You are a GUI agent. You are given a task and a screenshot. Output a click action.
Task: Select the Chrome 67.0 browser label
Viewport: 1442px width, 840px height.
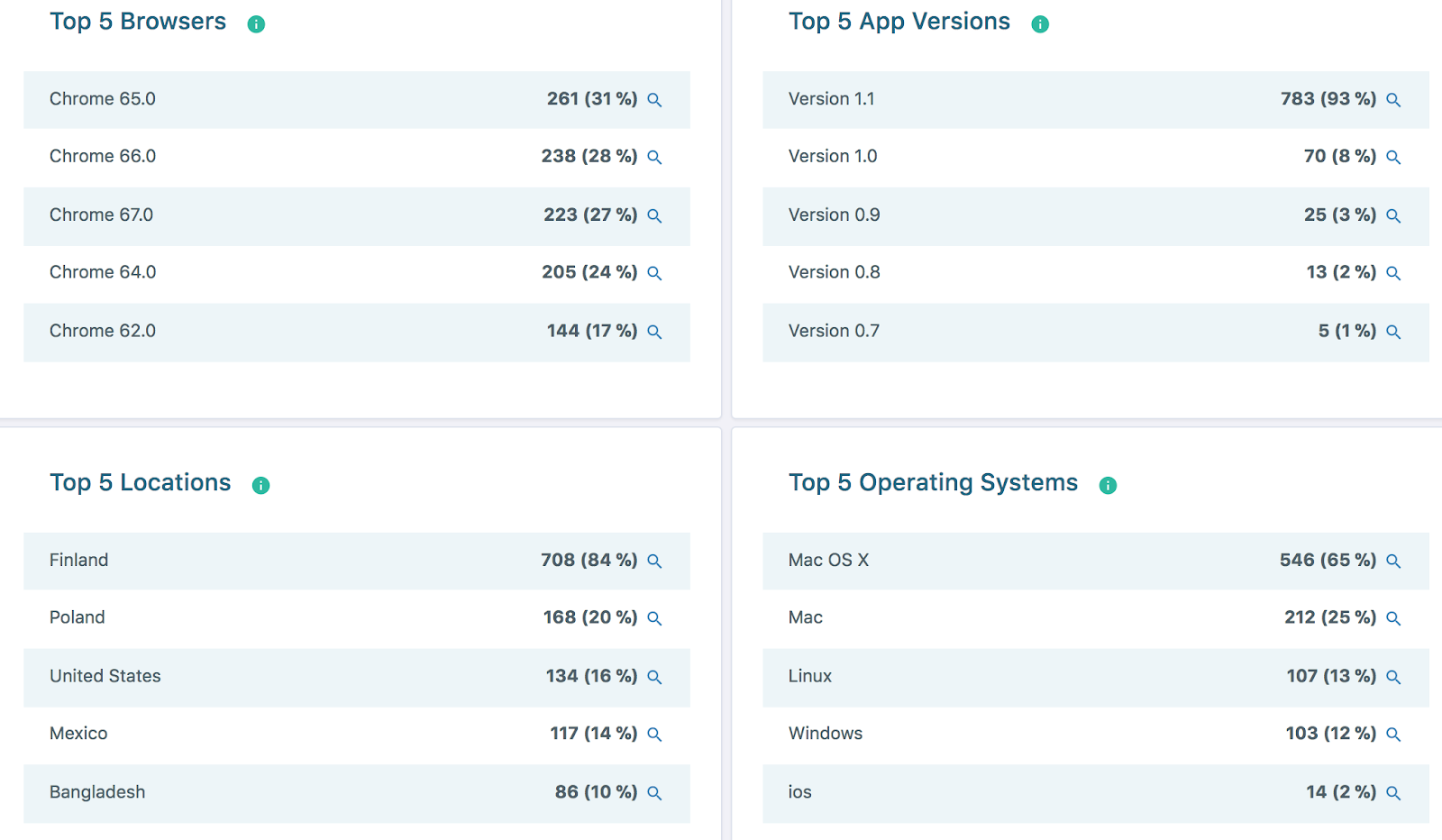[x=102, y=215]
